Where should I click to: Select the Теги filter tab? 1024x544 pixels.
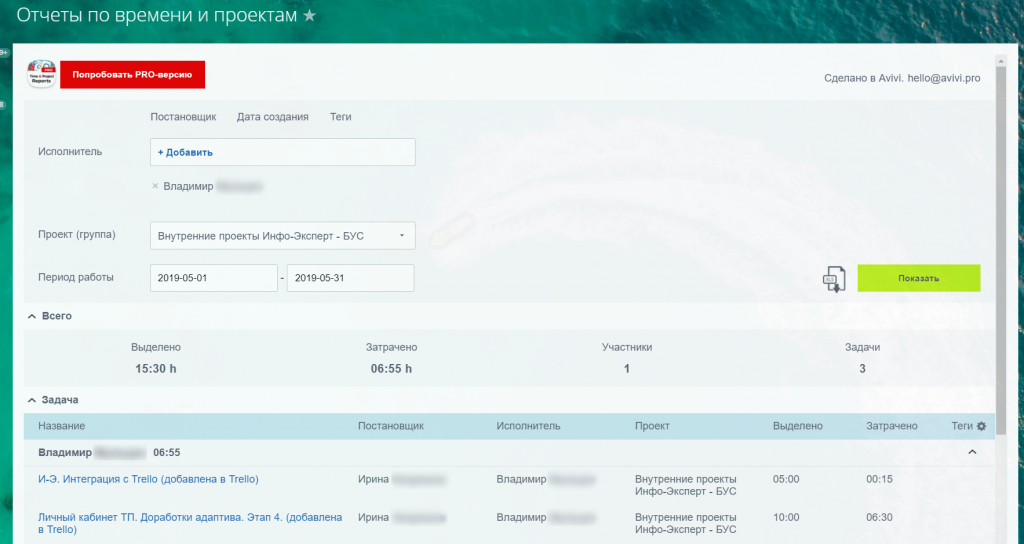[x=340, y=117]
